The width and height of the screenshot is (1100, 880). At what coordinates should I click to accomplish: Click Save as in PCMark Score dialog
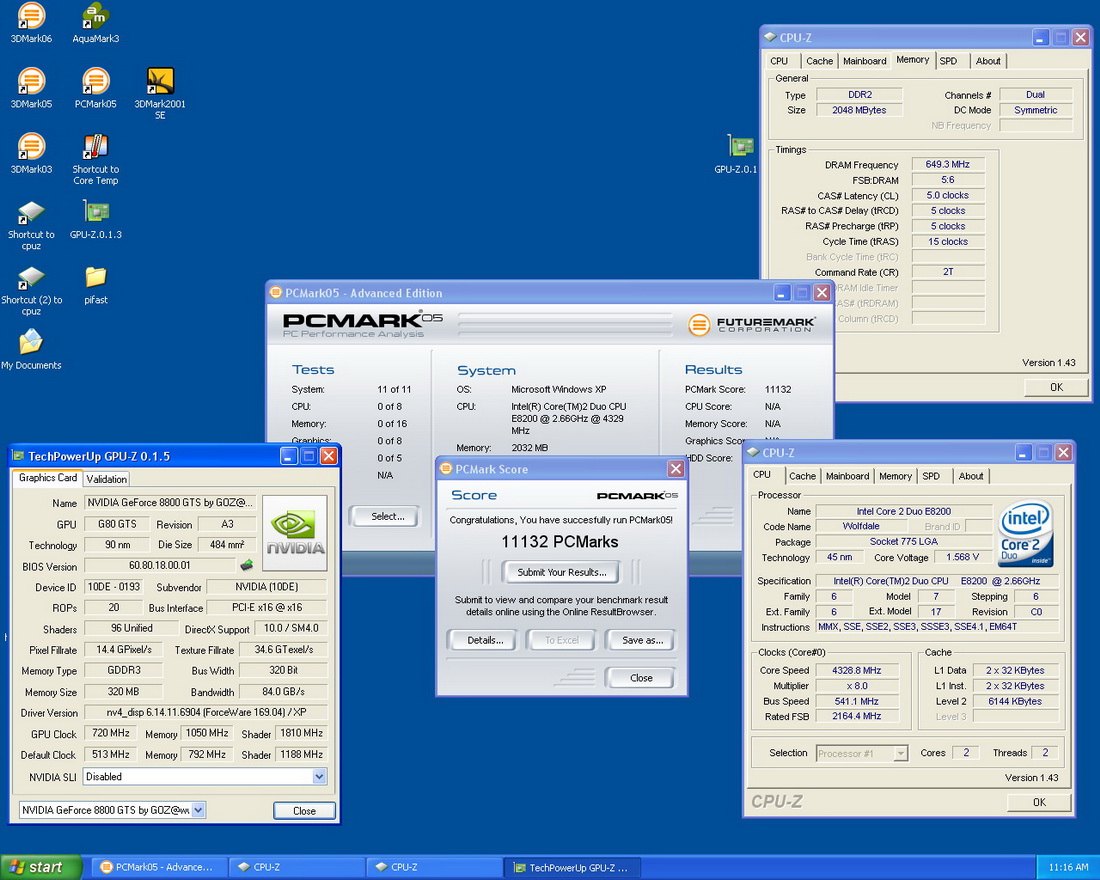[x=642, y=640]
